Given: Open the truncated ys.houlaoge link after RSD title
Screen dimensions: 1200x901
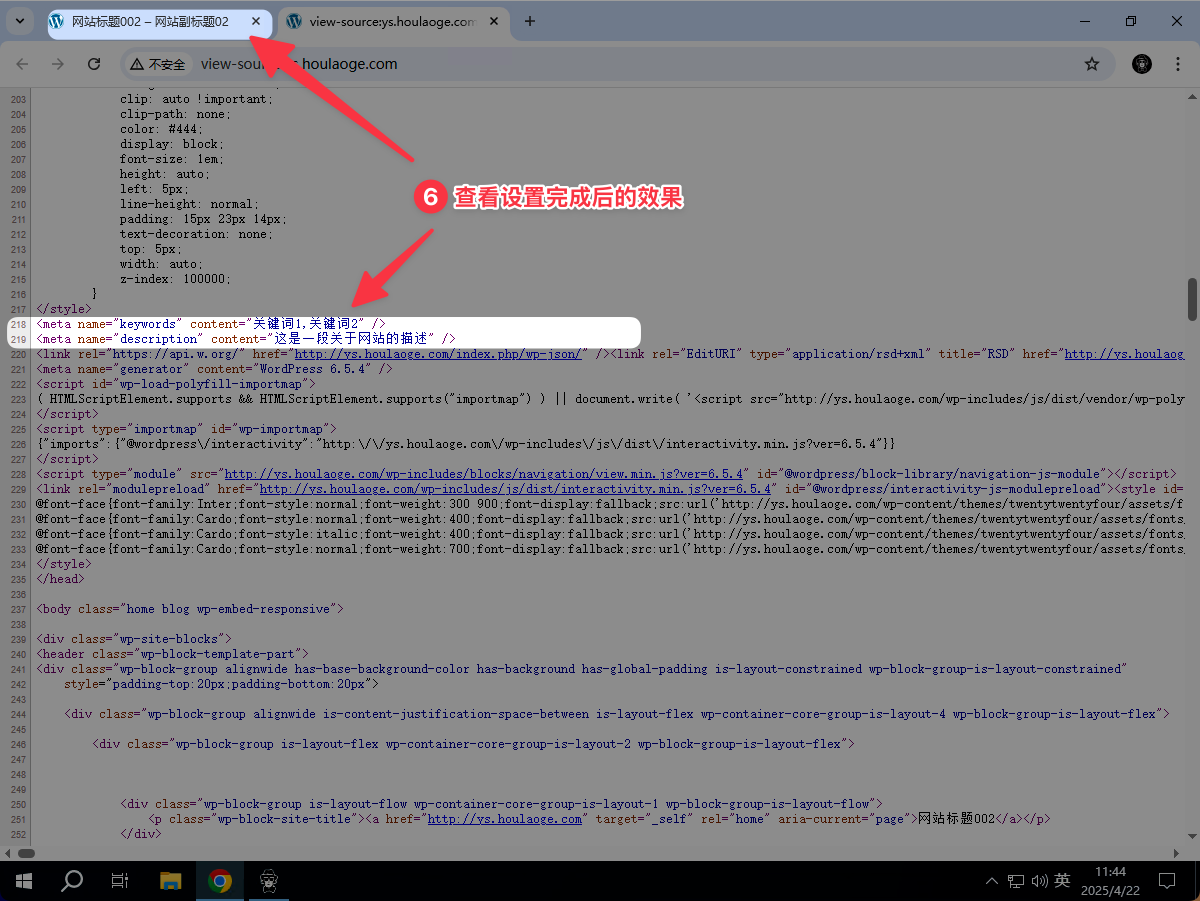Looking at the screenshot, I should coord(1124,354).
